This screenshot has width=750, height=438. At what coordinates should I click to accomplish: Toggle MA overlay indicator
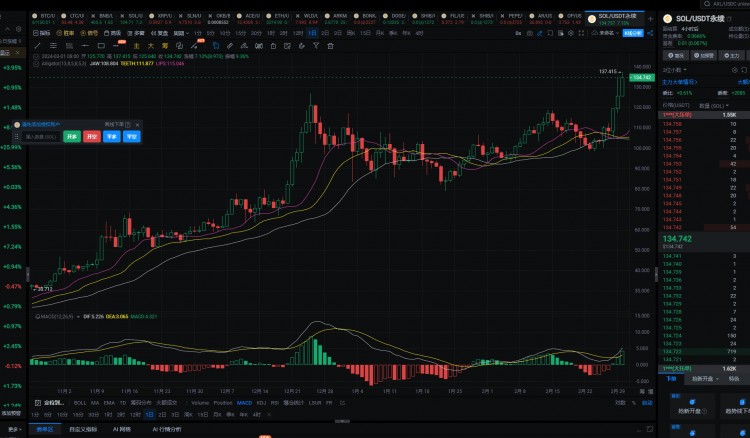tap(95, 403)
